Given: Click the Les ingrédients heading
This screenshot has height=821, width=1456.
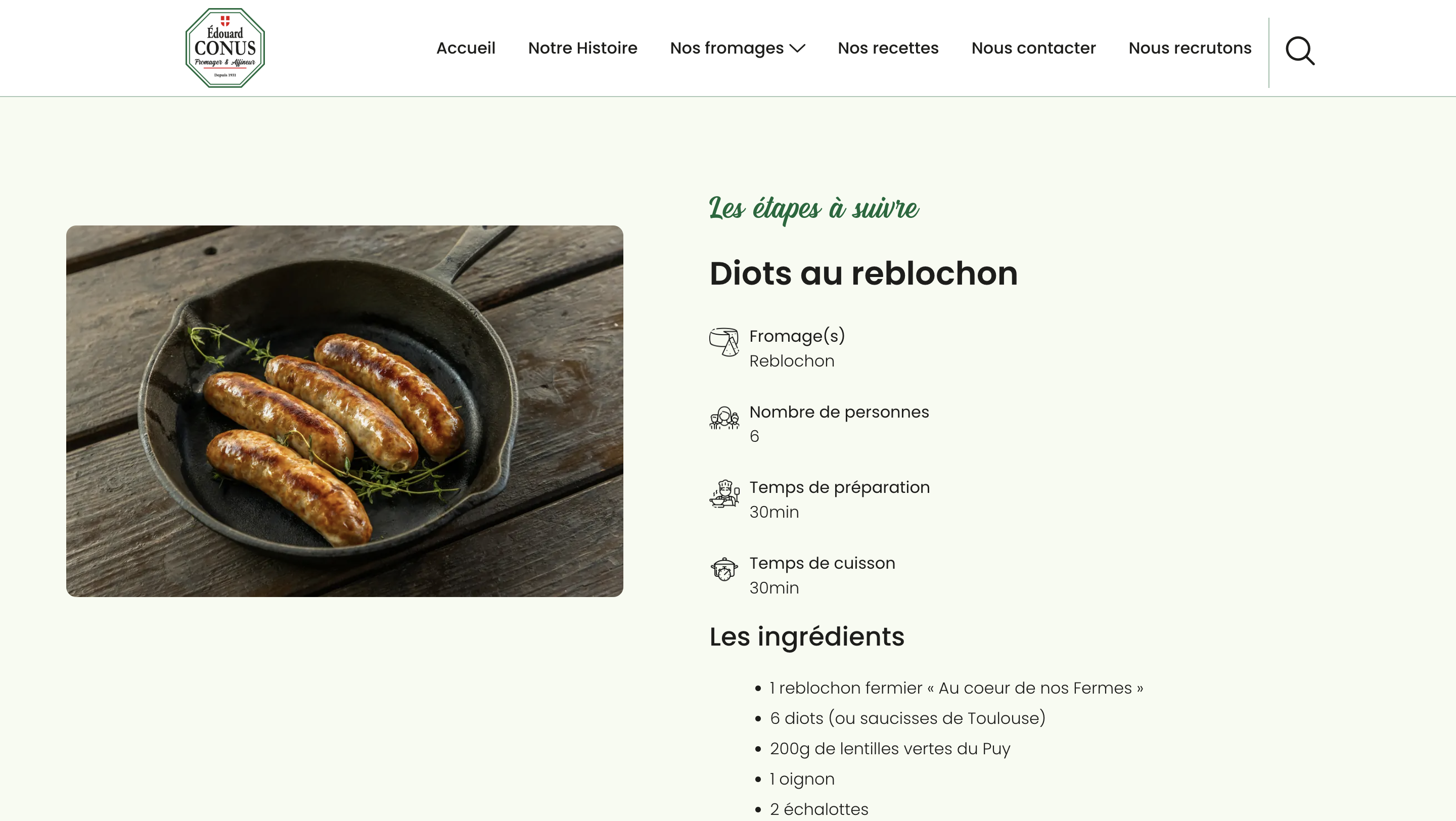Looking at the screenshot, I should pyautogui.click(x=806, y=637).
